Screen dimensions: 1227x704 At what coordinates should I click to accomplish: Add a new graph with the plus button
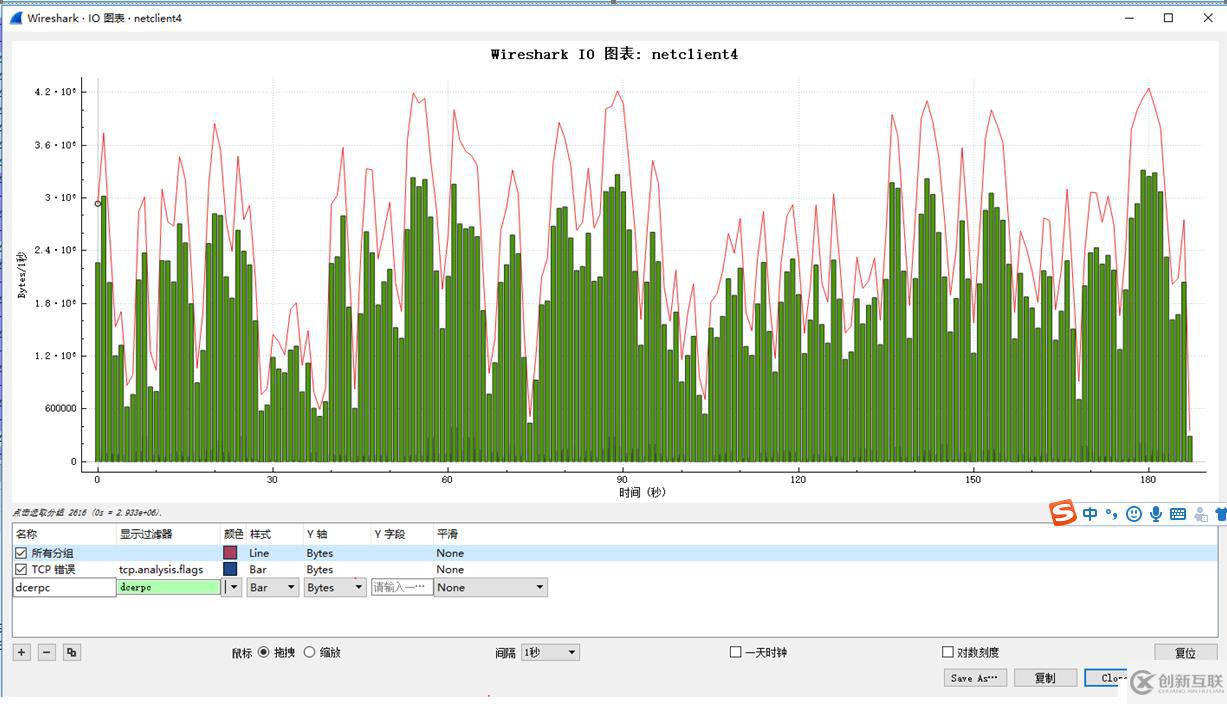[21, 652]
